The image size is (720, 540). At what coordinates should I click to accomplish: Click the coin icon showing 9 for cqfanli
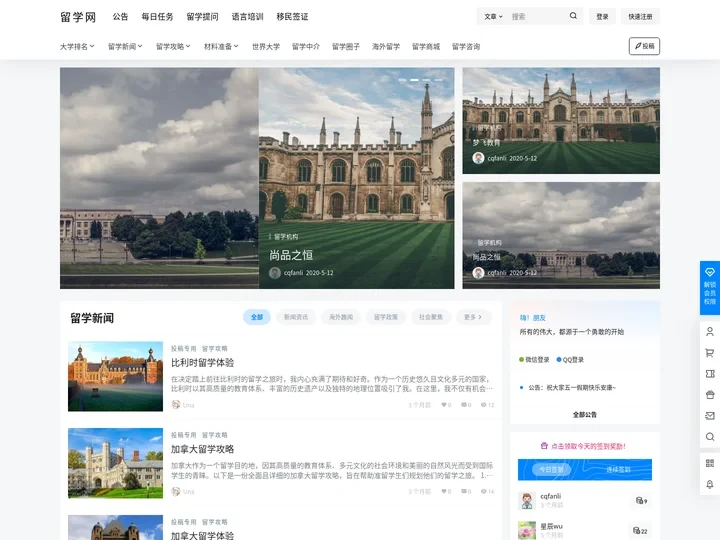(x=639, y=501)
